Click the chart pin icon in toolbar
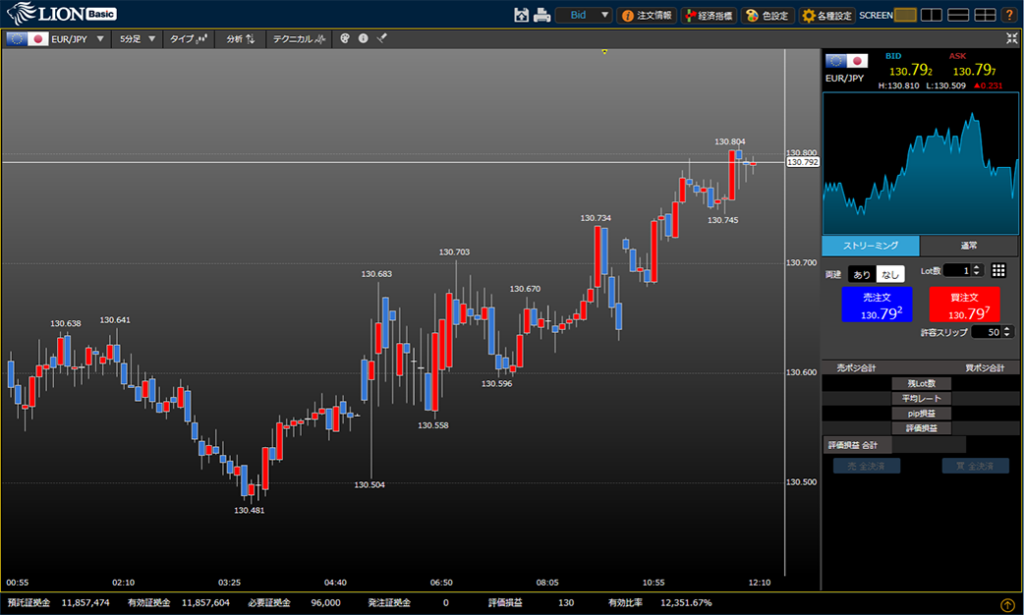 tap(381, 39)
